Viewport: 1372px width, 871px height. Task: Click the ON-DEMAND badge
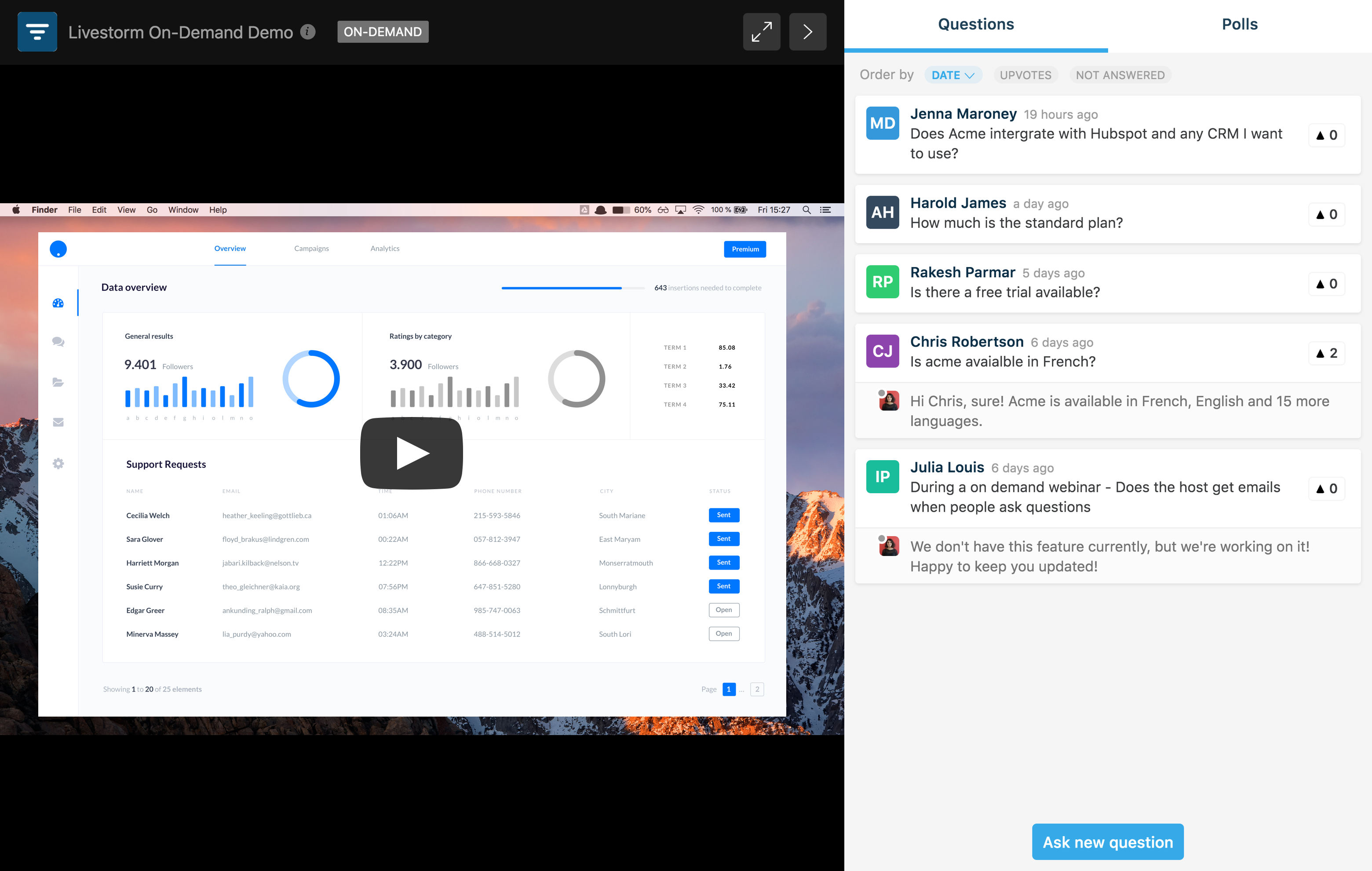[x=382, y=32]
